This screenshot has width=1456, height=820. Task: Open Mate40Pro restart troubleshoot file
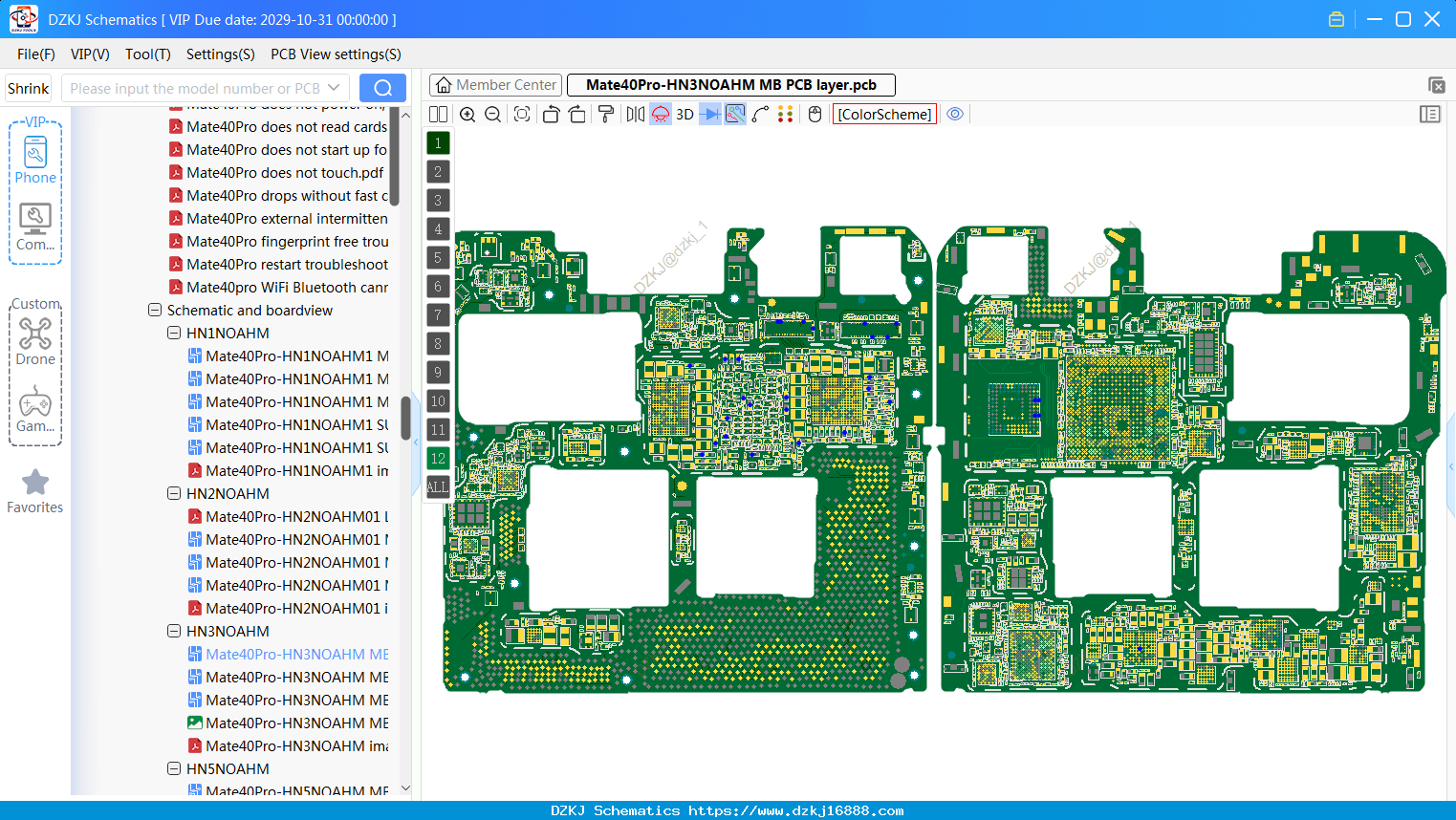pos(278,265)
